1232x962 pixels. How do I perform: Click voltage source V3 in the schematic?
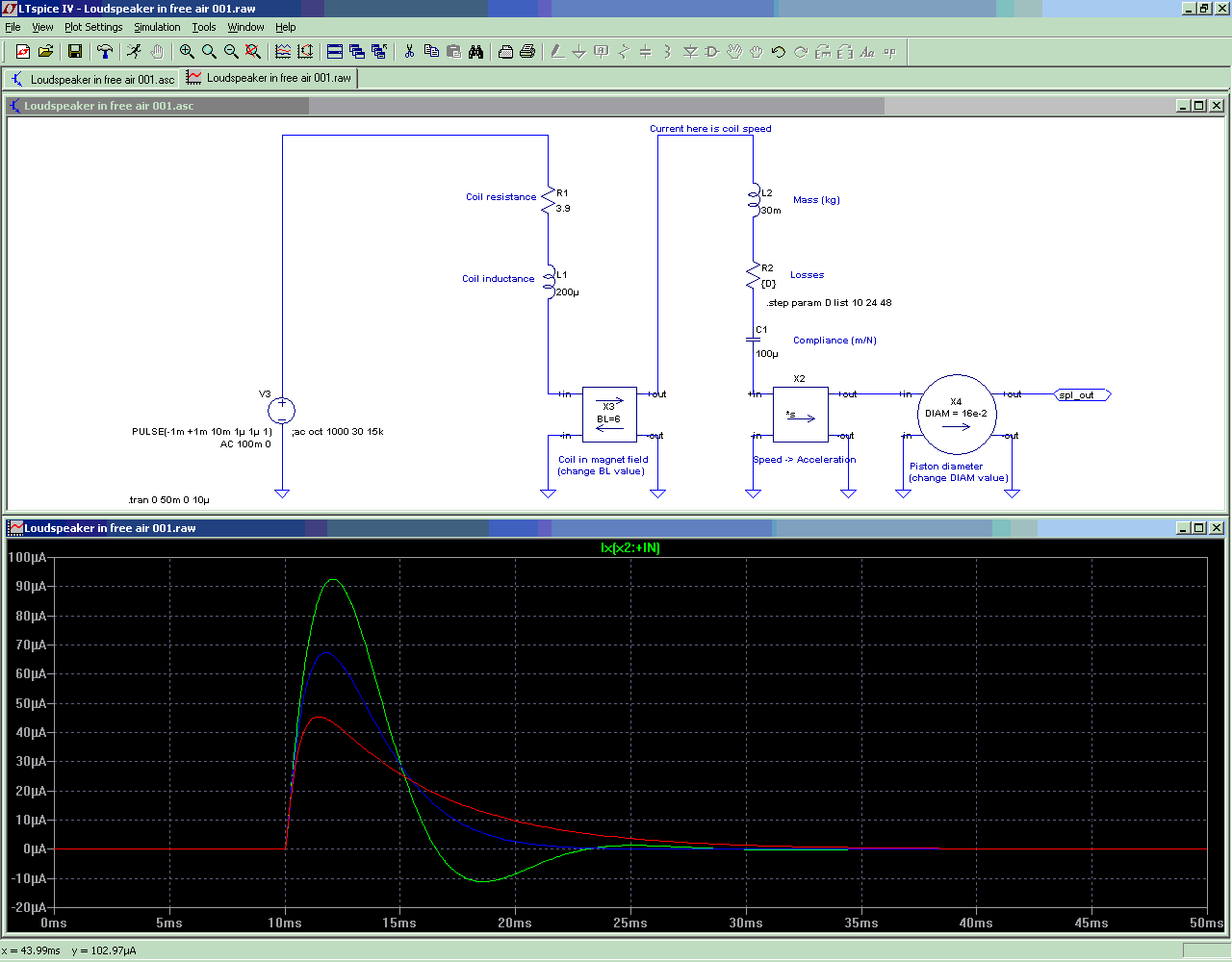pos(282,411)
